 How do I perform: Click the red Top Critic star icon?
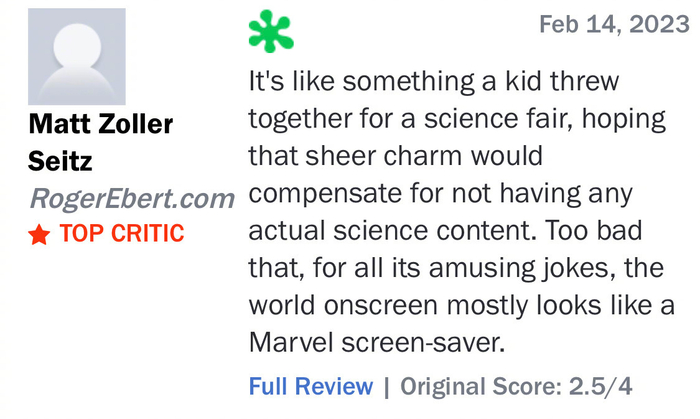pyautogui.click(x=39, y=235)
